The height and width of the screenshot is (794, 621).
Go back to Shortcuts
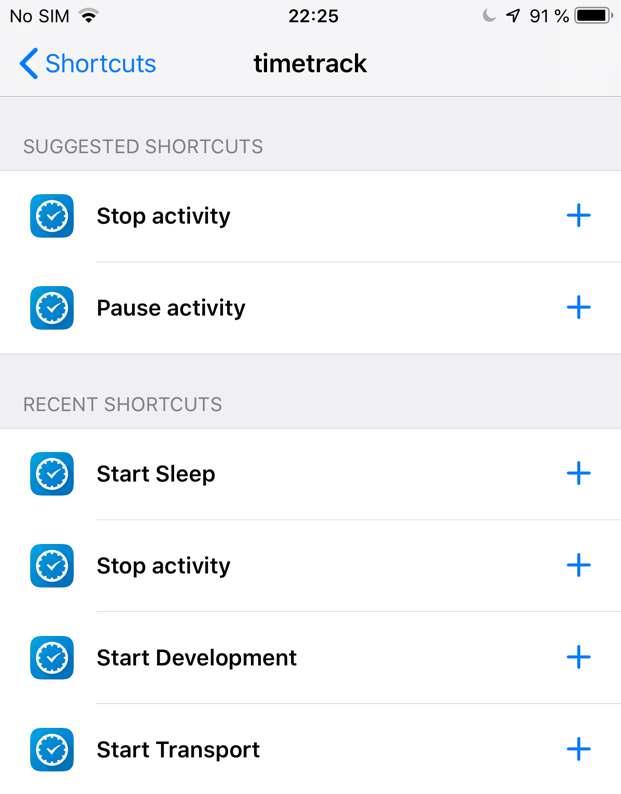88,63
